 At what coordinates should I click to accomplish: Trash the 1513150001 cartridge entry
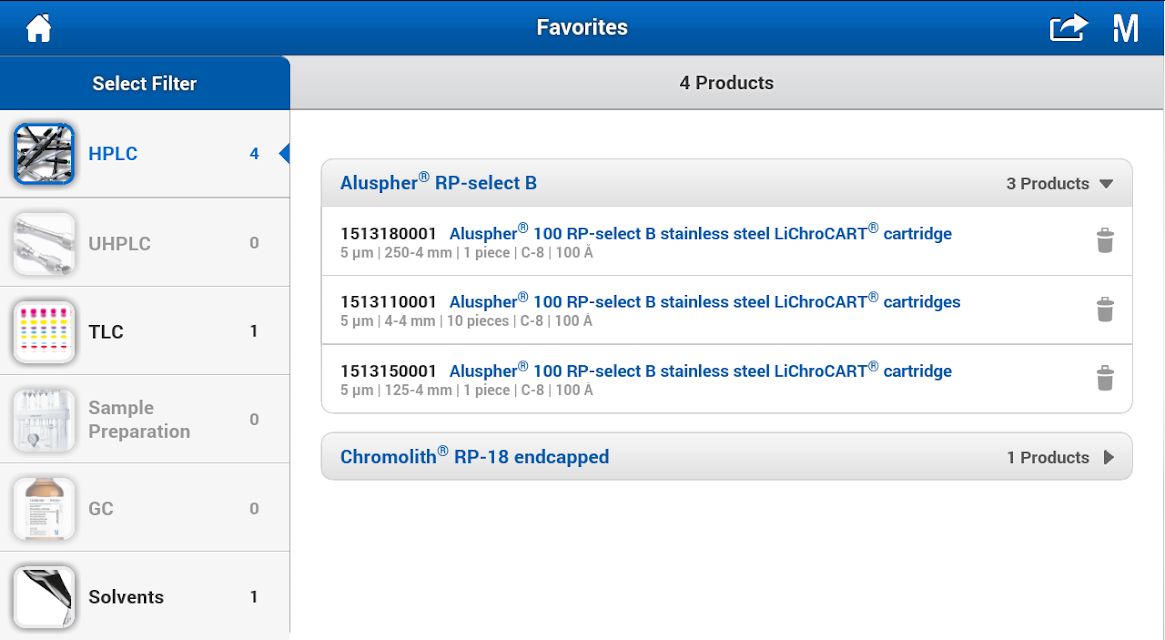(x=1105, y=378)
